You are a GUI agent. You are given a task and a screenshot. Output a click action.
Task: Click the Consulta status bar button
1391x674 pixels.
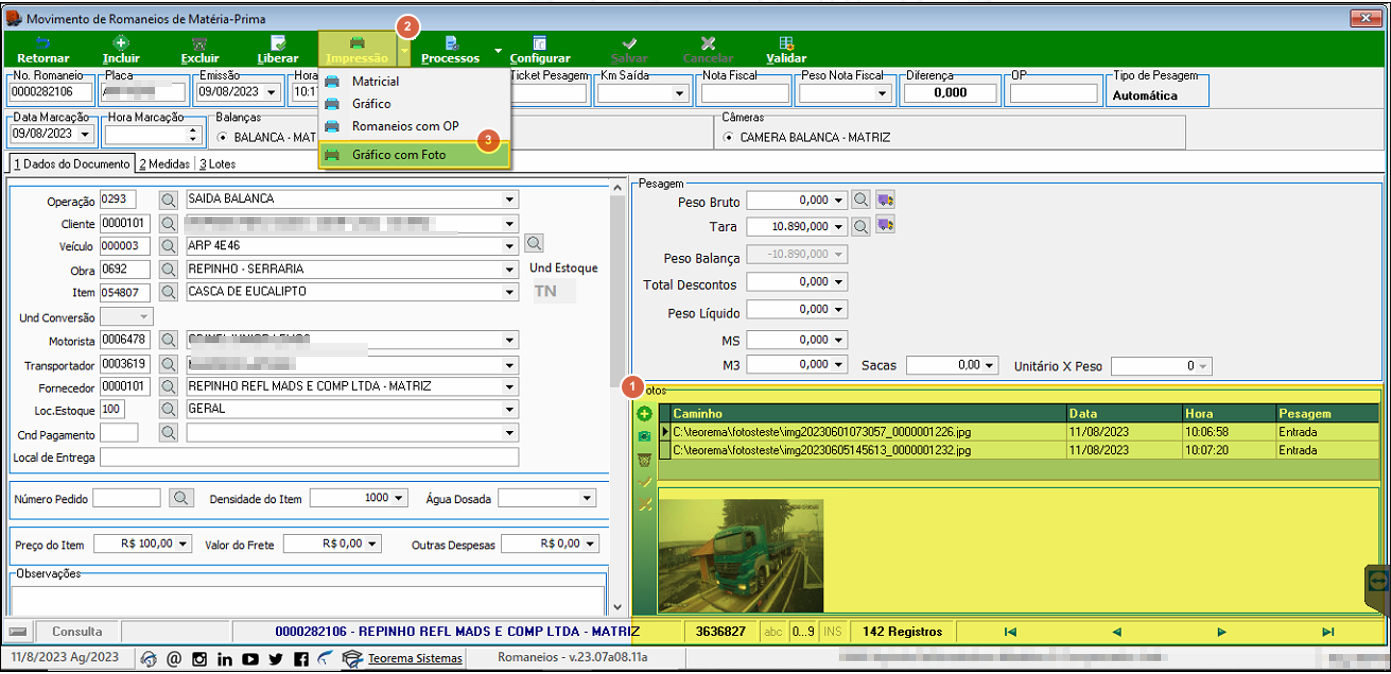pos(77,631)
